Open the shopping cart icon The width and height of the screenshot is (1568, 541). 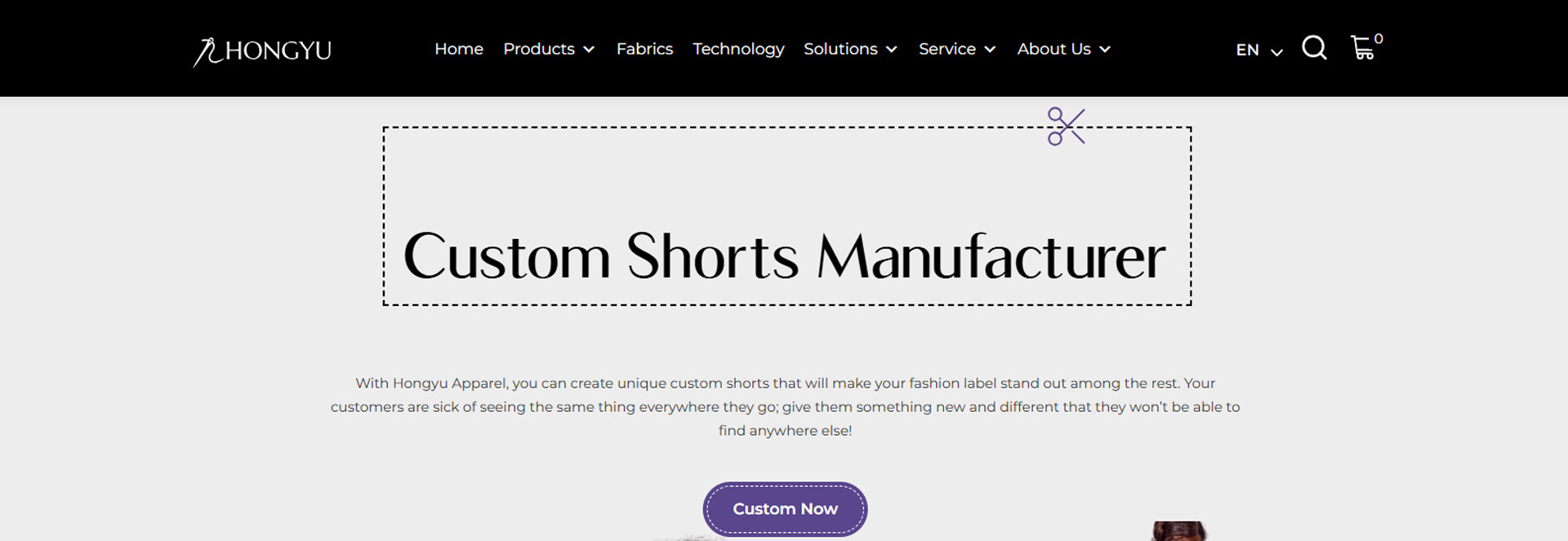pos(1362,48)
